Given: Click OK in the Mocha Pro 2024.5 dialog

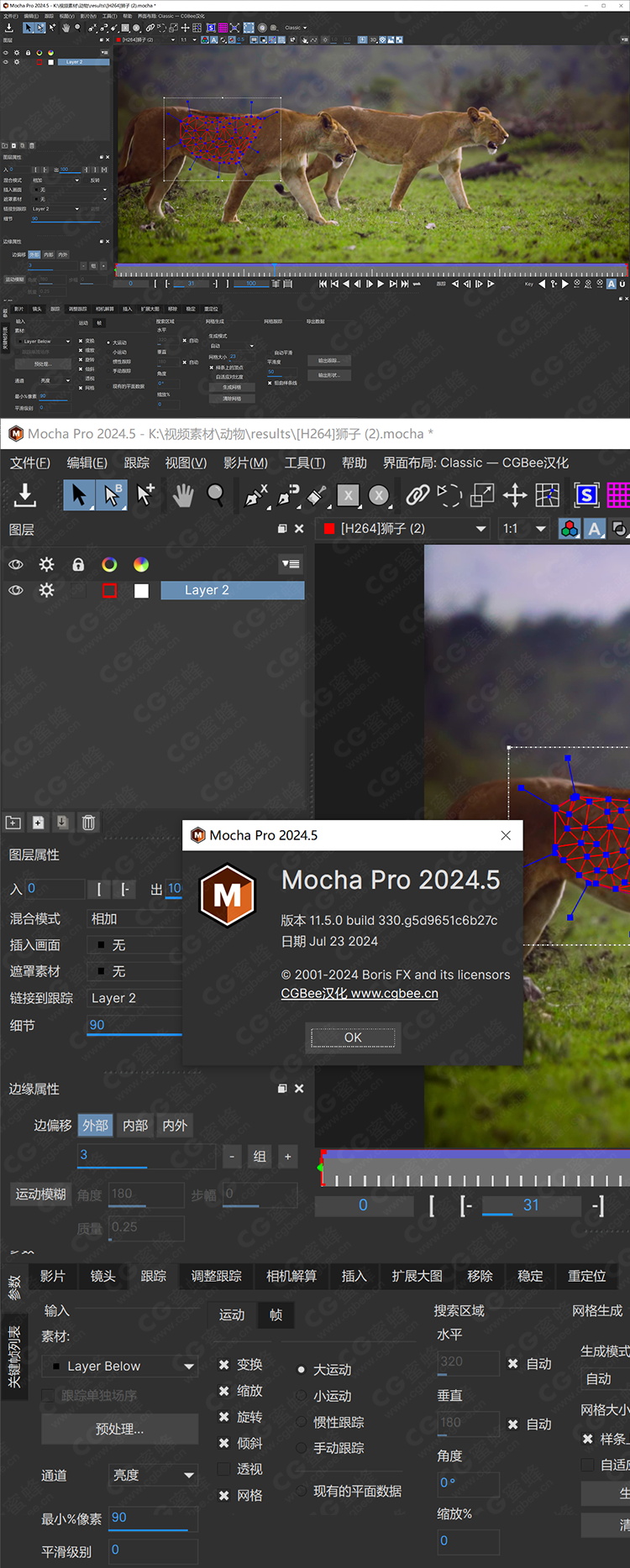Looking at the screenshot, I should pyautogui.click(x=353, y=1037).
